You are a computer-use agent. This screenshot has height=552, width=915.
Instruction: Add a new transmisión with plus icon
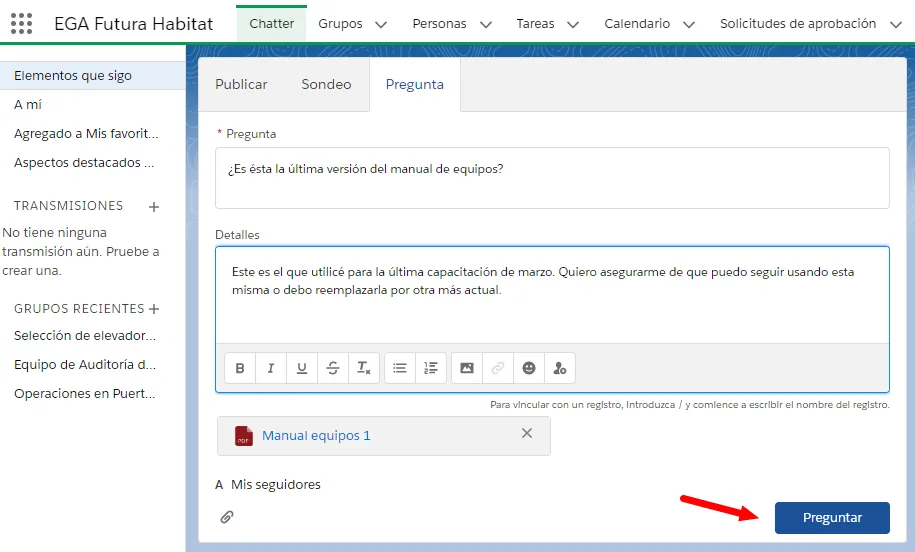point(154,207)
